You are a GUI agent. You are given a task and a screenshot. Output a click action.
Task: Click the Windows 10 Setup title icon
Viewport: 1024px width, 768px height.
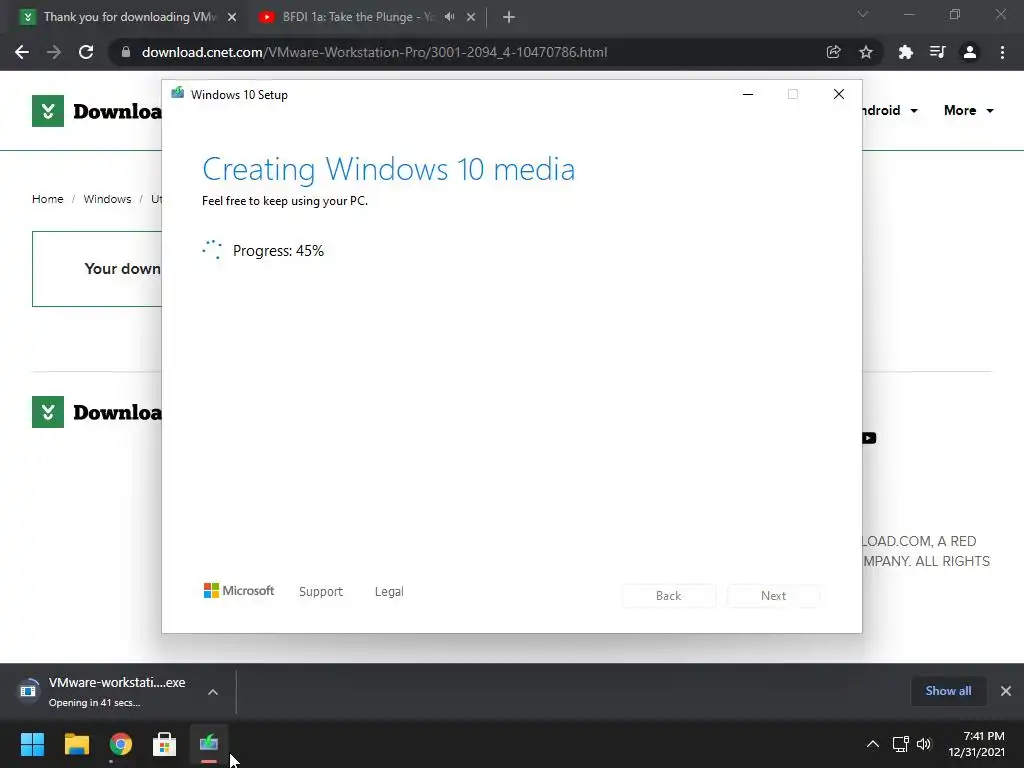(178, 93)
